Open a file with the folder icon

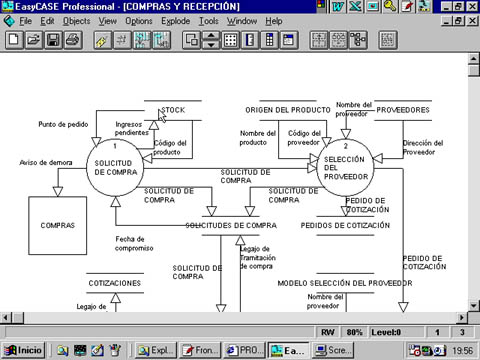(34, 40)
